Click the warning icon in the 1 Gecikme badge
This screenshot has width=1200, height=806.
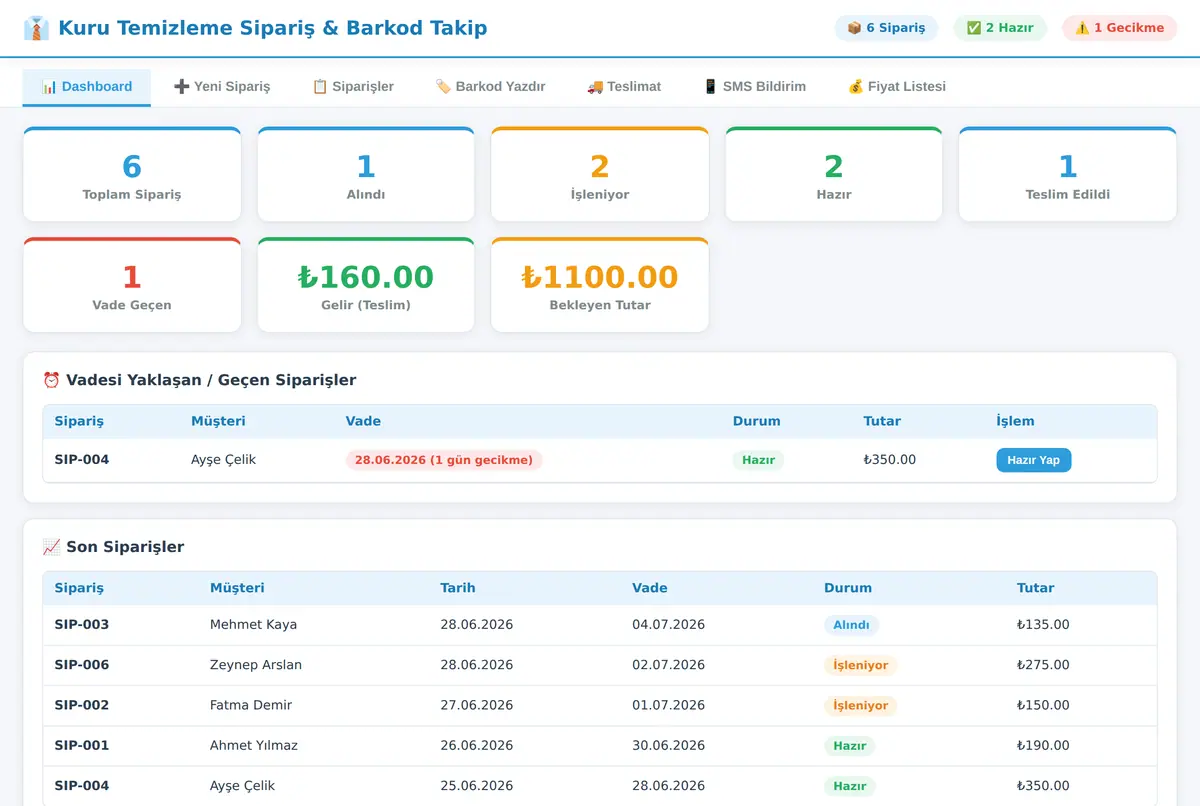coord(1082,28)
